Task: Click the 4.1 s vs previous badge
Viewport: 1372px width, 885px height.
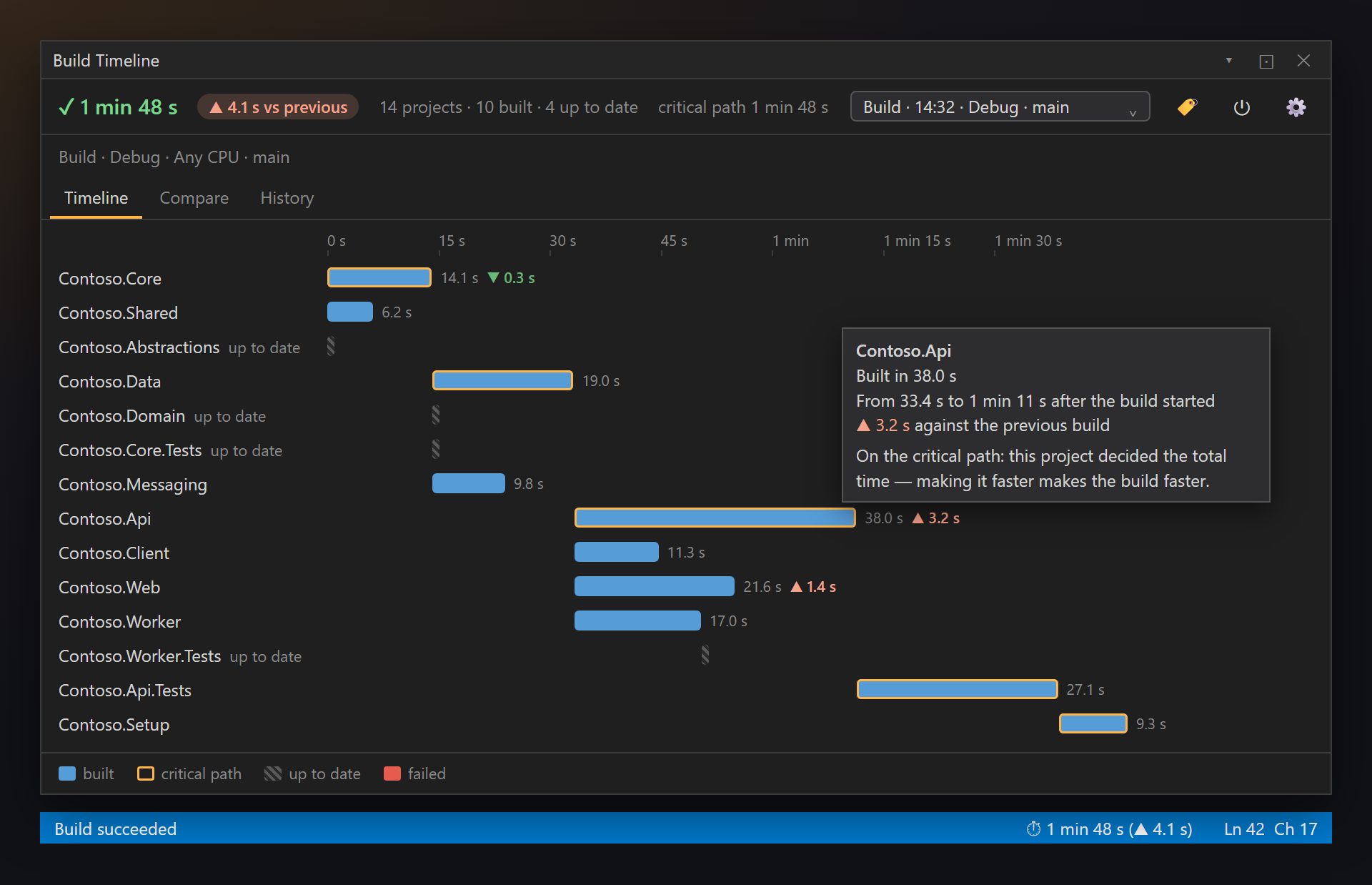Action: click(278, 107)
